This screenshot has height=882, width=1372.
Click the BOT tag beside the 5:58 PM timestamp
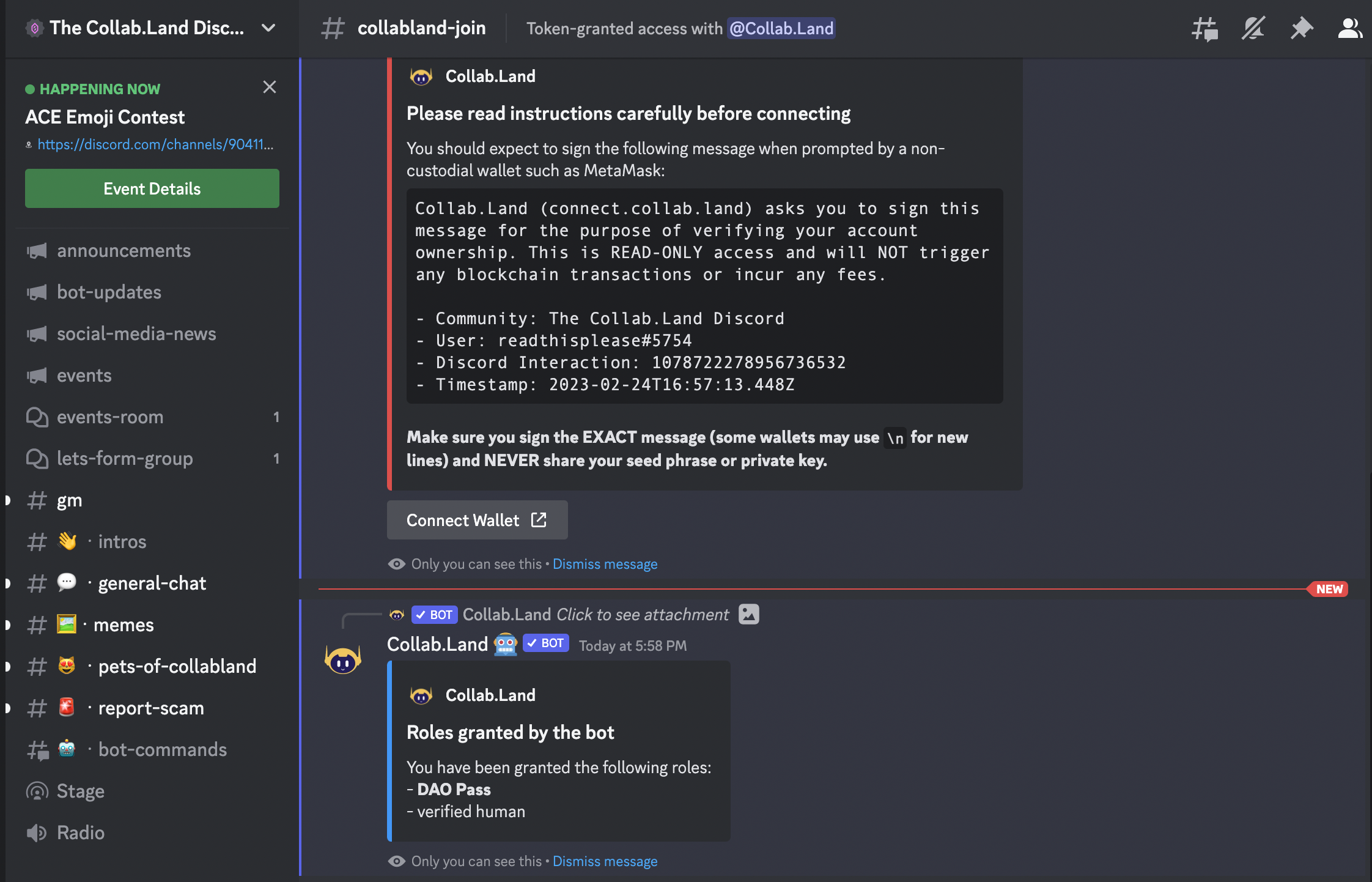point(546,643)
